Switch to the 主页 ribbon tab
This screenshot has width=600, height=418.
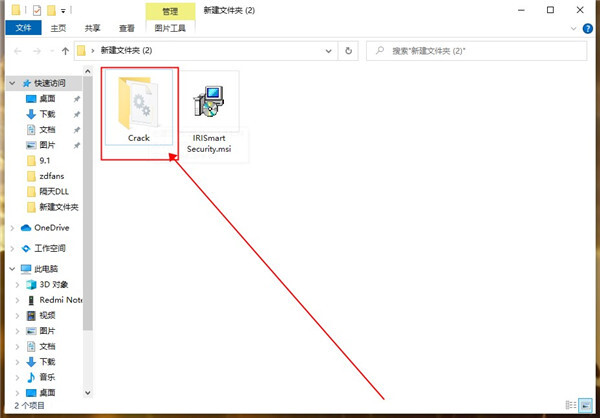click(58, 28)
